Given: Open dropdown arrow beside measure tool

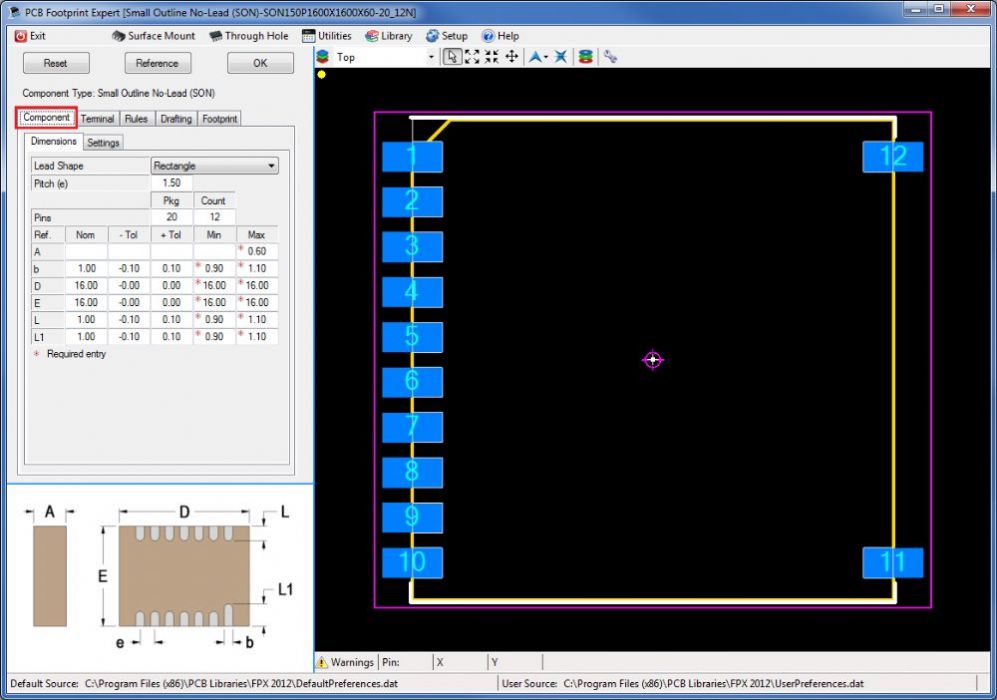Looking at the screenshot, I should pyautogui.click(x=546, y=57).
